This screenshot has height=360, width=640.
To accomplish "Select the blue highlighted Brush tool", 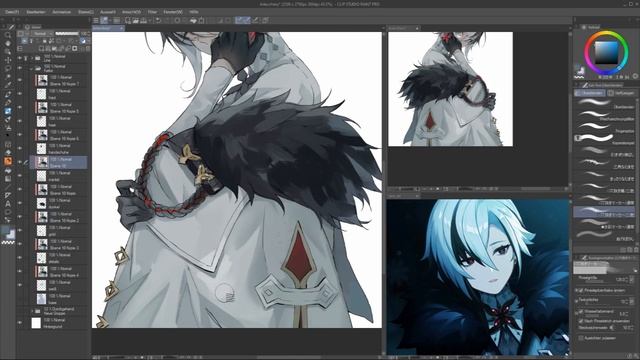I will [x=8, y=111].
